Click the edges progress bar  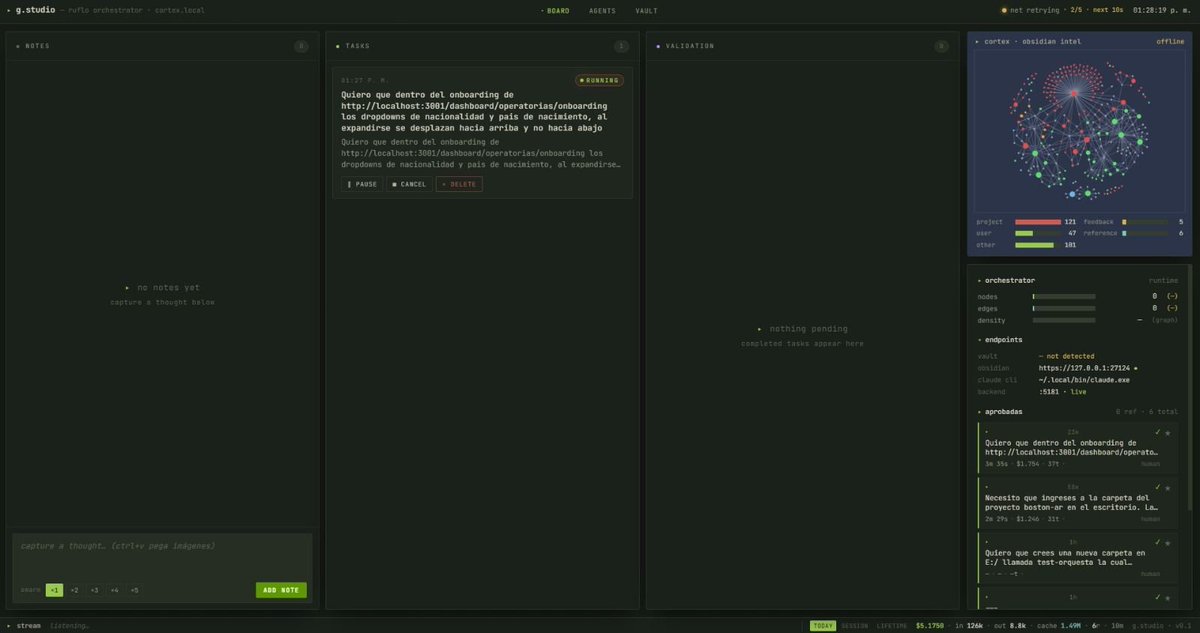click(1064, 308)
